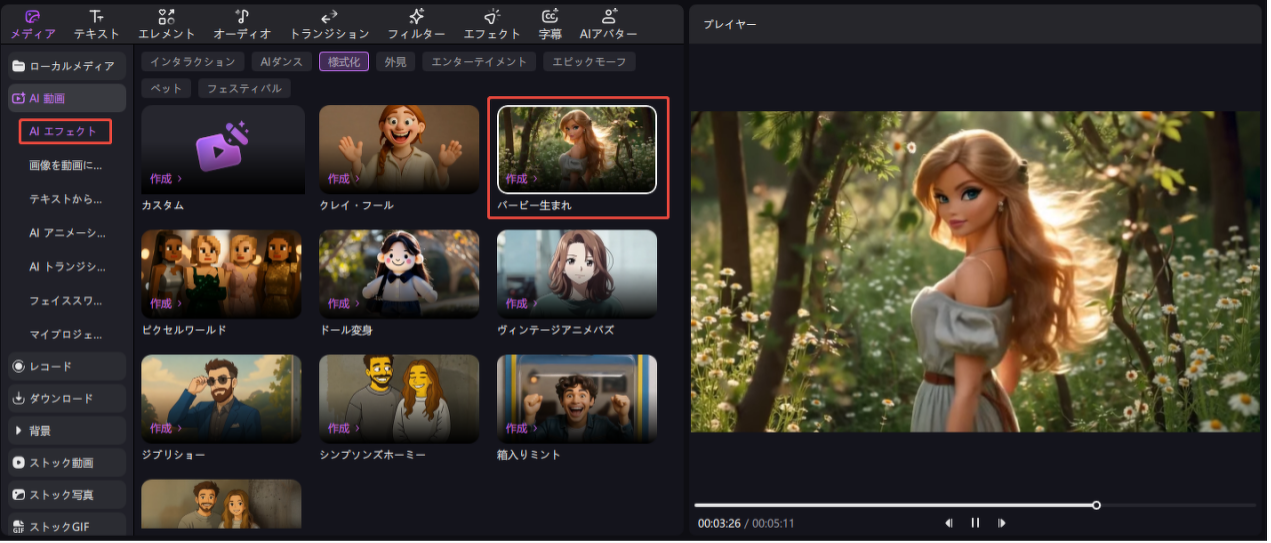Open AI アニメーシ sidebar item
Viewport: 1271px width, 543px height.
click(x=66, y=233)
